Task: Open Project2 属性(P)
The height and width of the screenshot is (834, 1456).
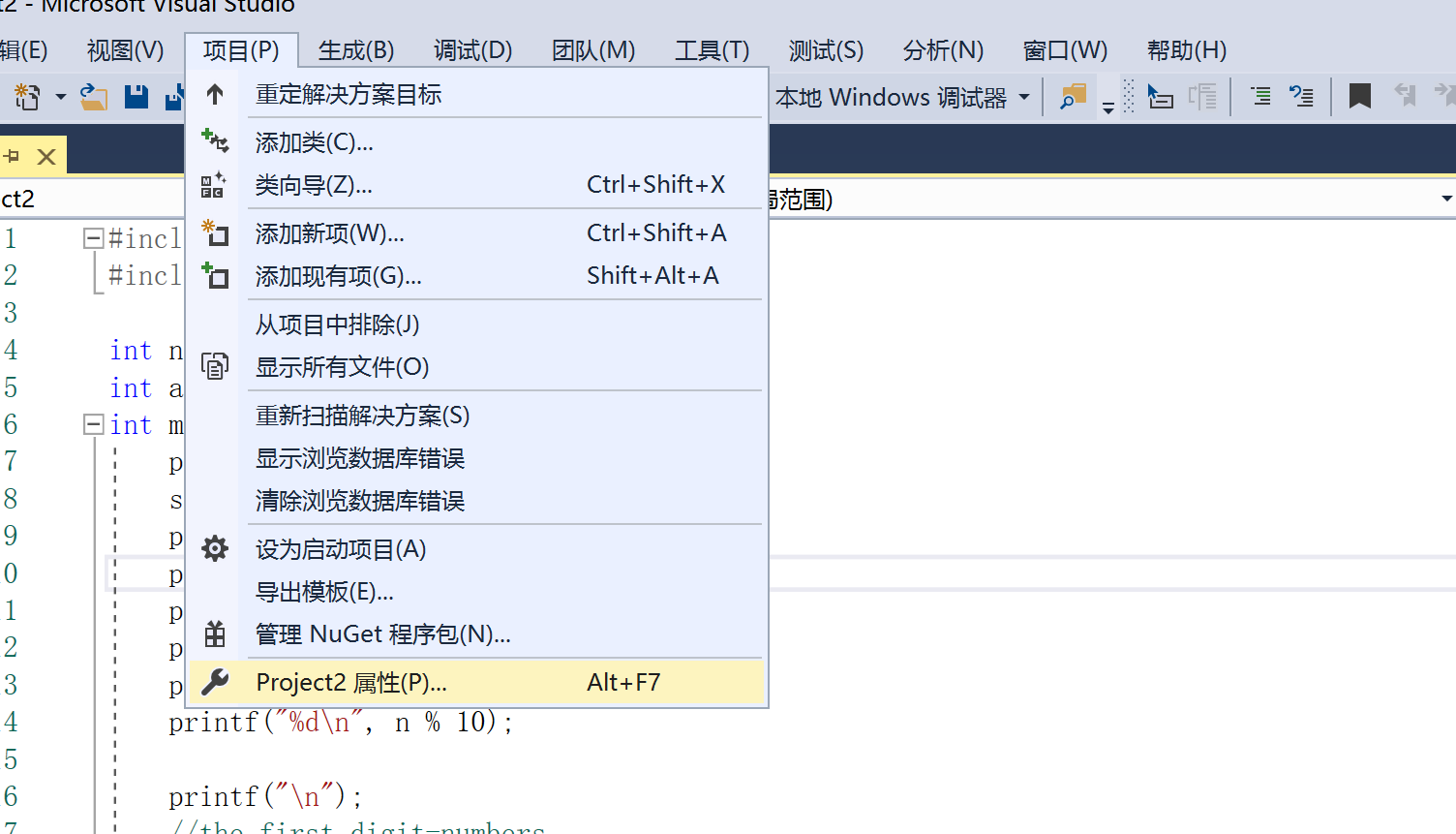Action: pyautogui.click(x=351, y=681)
